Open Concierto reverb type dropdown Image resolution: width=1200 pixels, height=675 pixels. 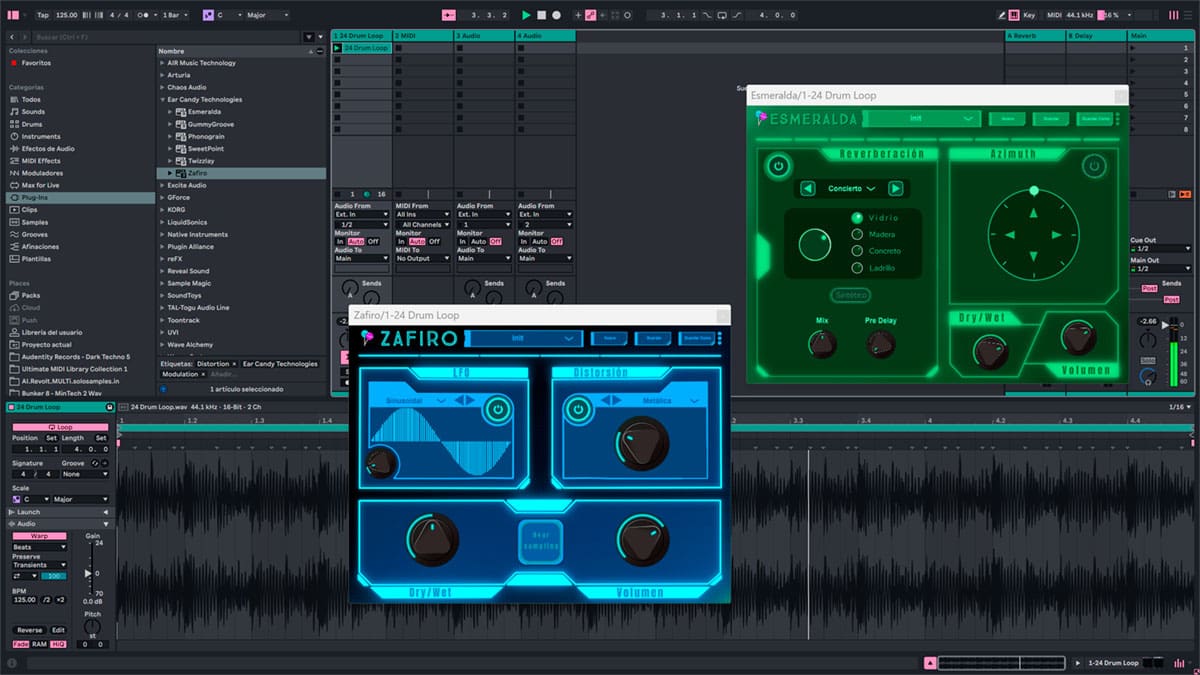coord(851,188)
